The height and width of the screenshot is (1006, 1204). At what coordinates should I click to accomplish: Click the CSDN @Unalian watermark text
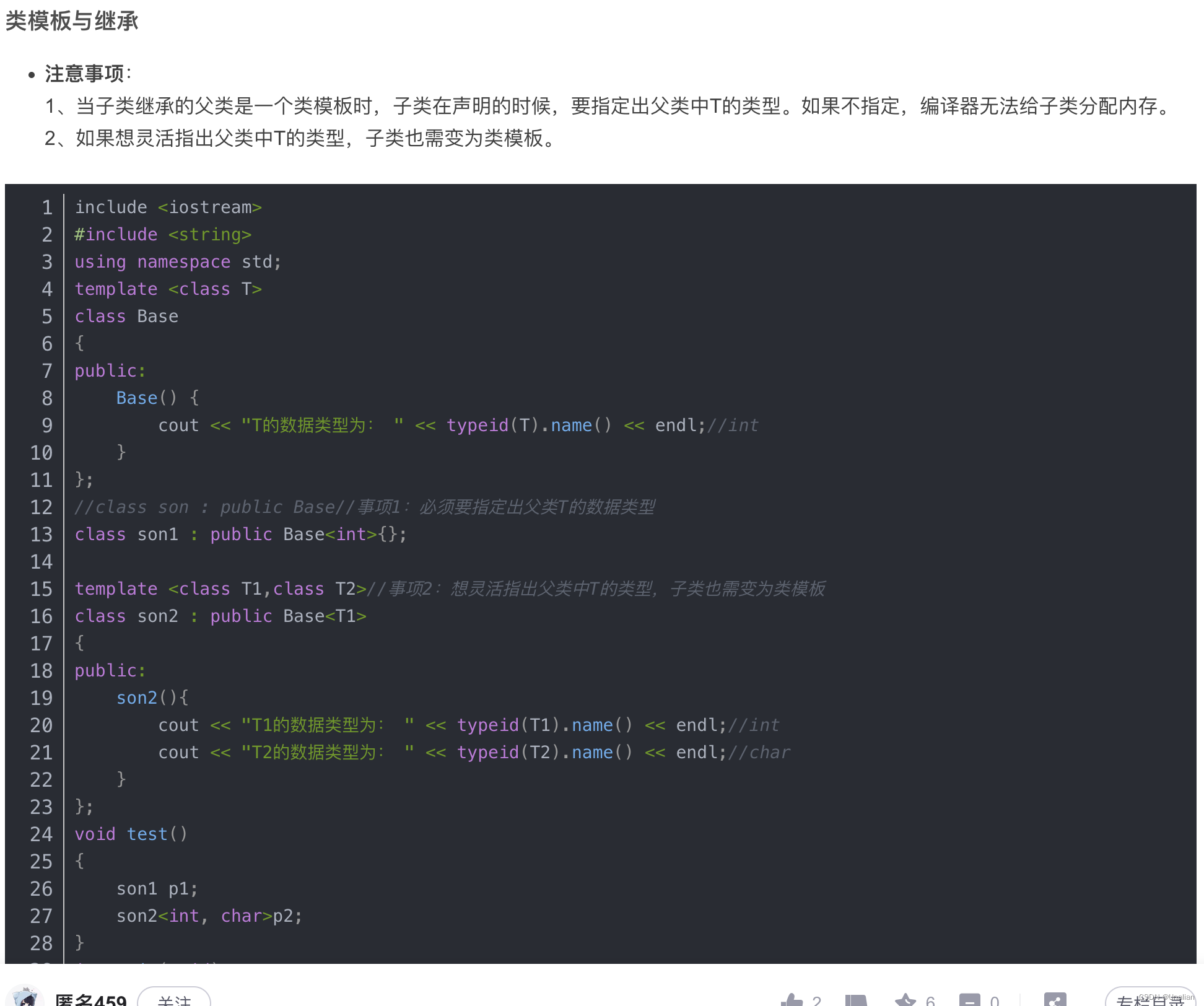point(1167,996)
